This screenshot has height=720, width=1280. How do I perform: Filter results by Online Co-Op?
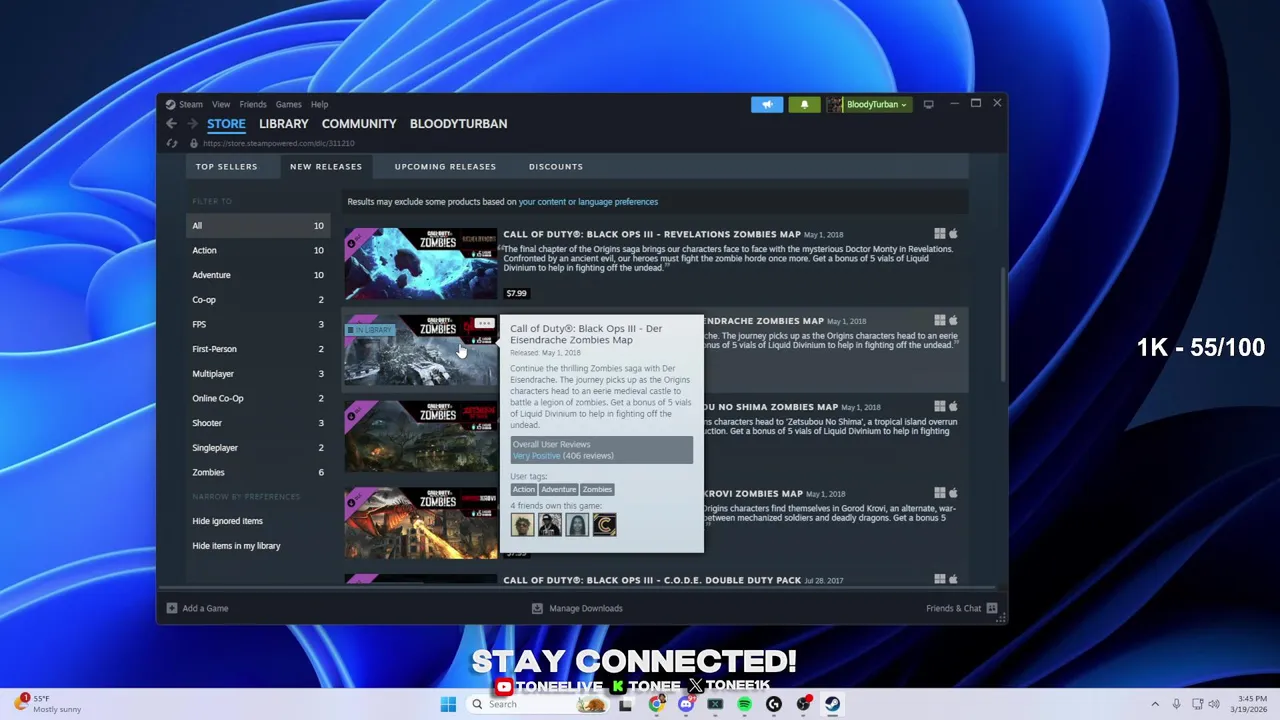pos(258,398)
